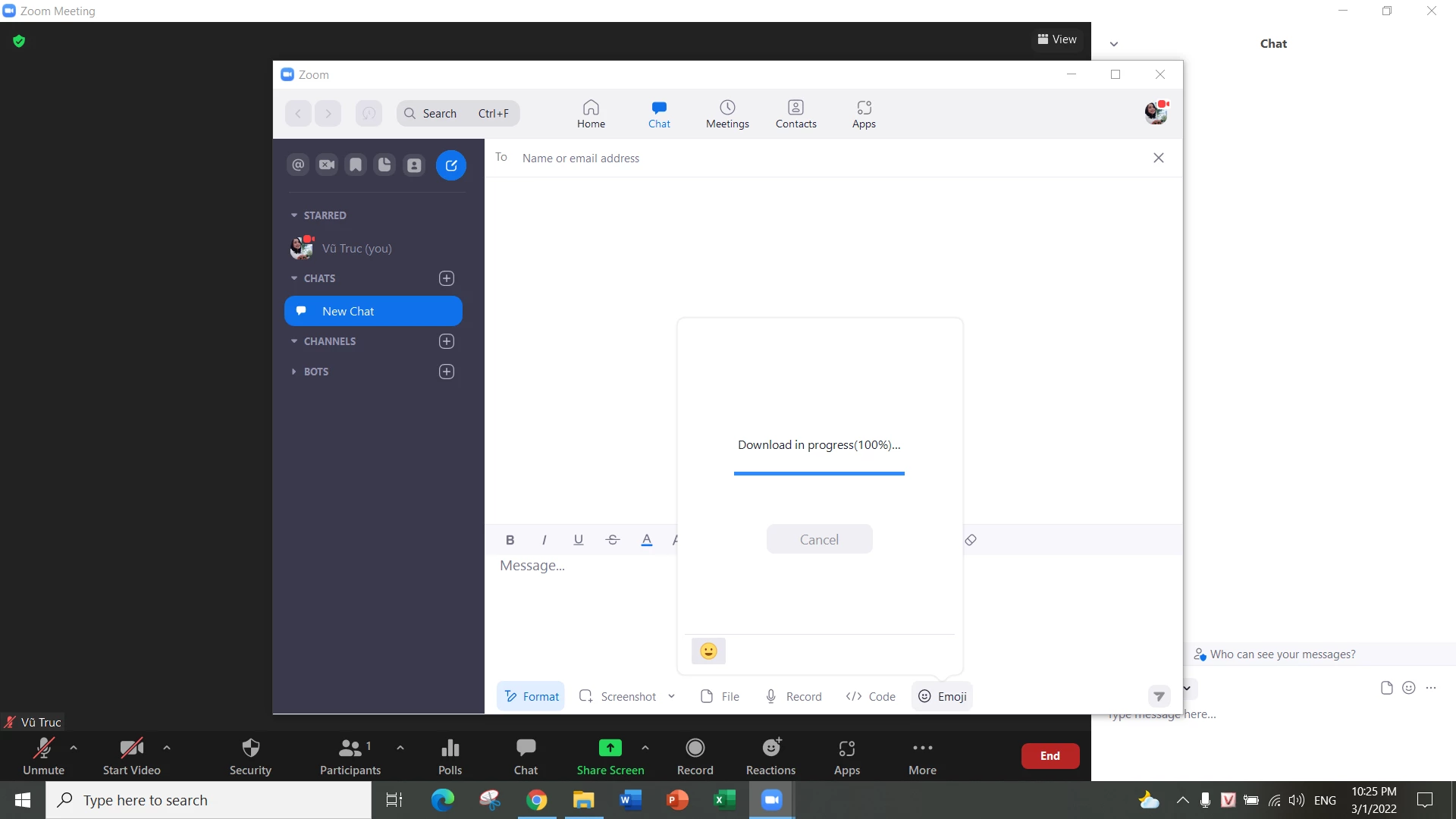Screen dimensions: 1456x819
Task: Click the compose new chat icon
Action: coord(450,165)
